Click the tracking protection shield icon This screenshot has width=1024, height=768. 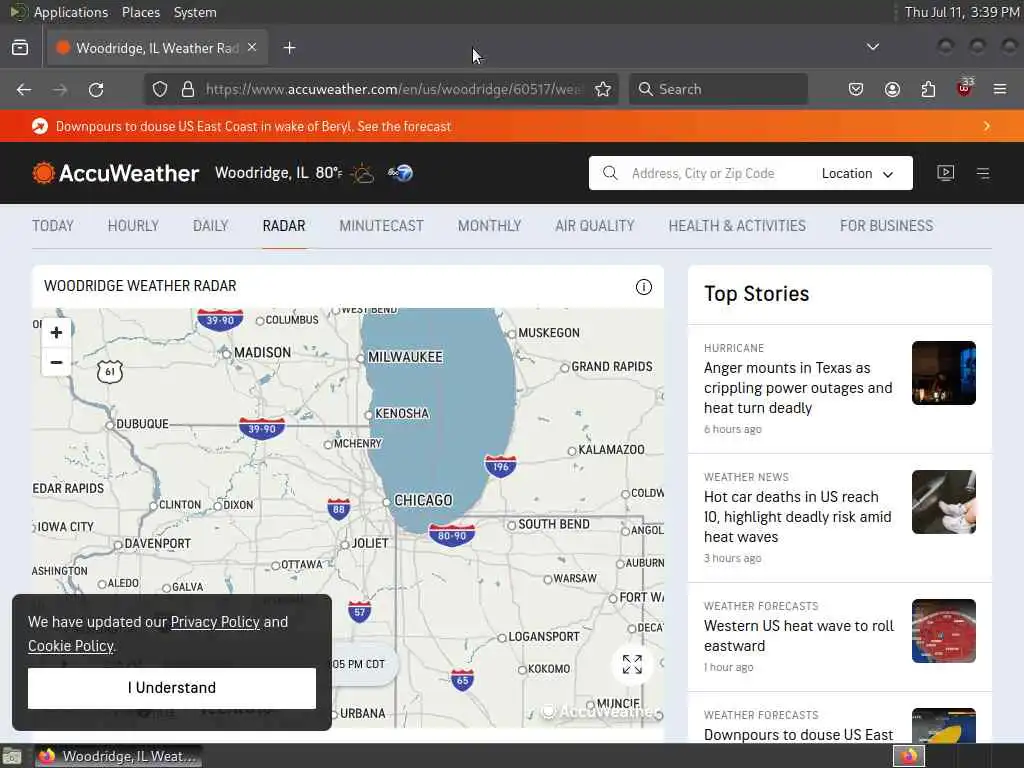coord(160,89)
